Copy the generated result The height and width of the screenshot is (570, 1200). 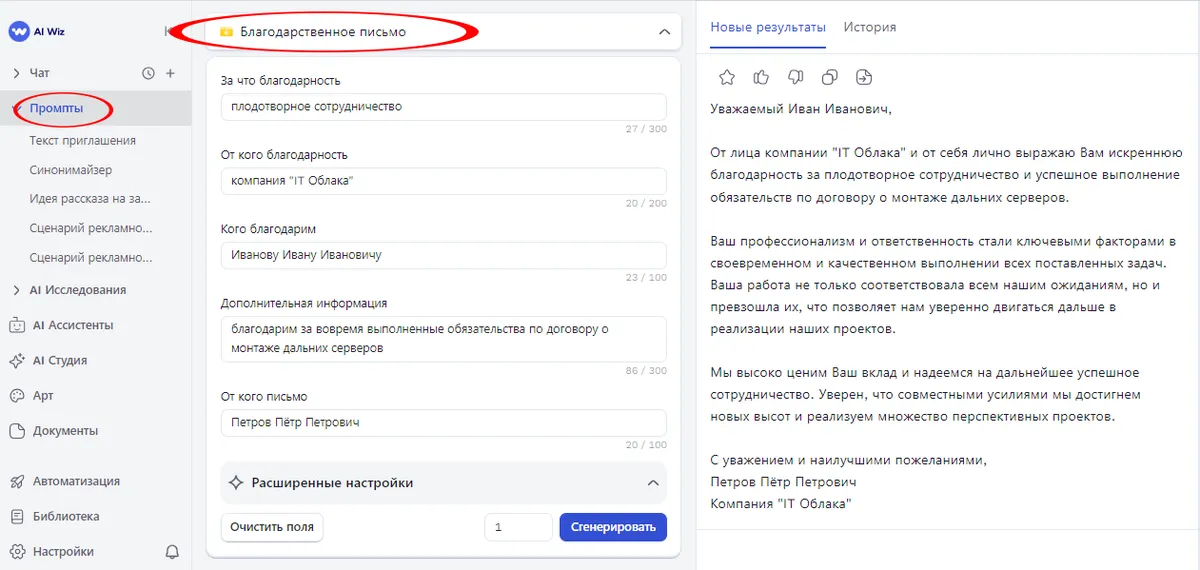click(x=829, y=77)
